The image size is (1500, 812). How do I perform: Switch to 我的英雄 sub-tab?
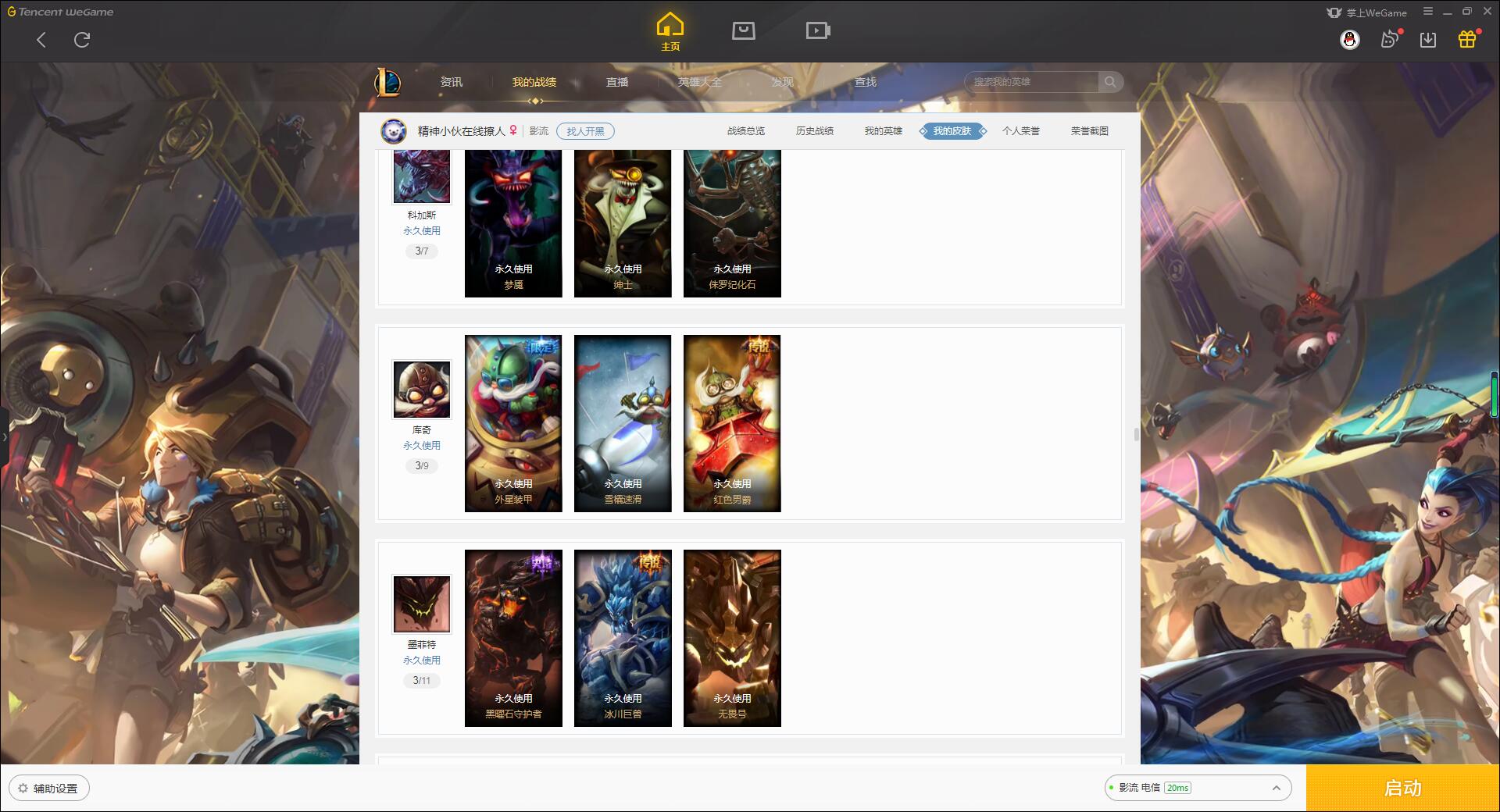884,131
